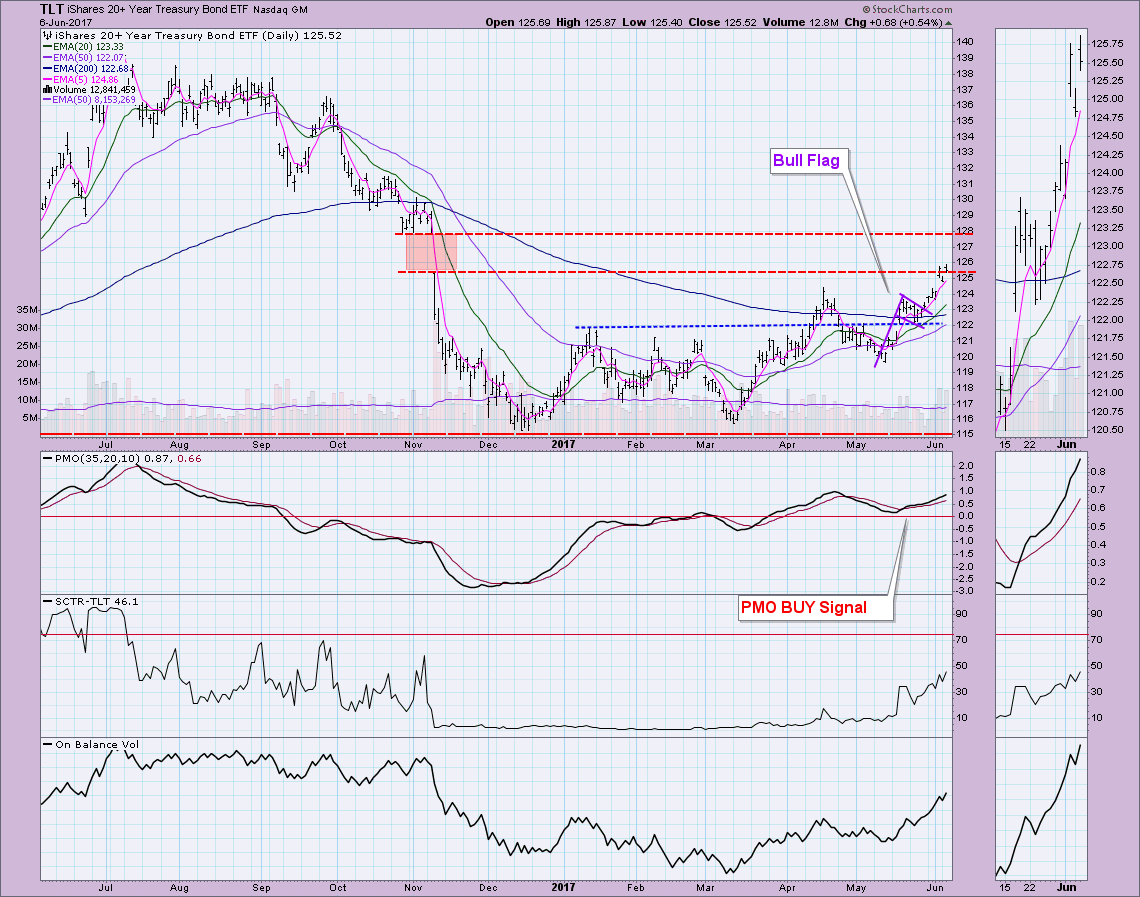Click the TLT ticker symbol in the header
The image size is (1140, 897).
pos(52,9)
